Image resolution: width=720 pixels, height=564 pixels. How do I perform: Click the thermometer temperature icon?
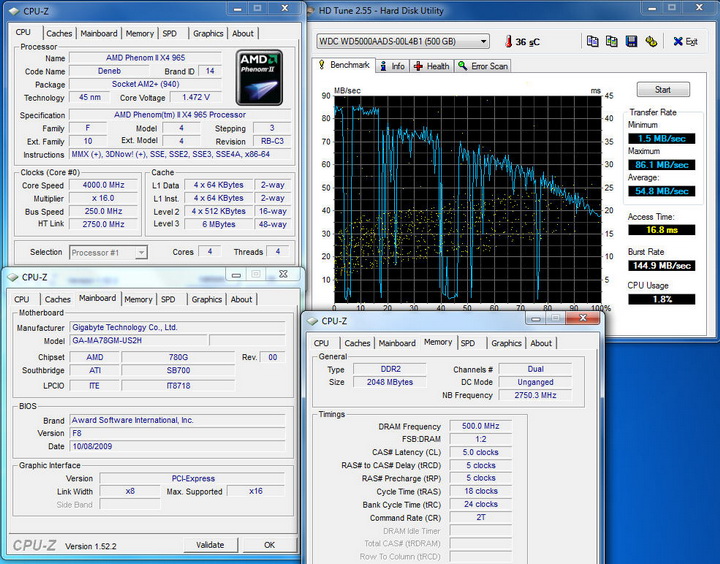click(x=507, y=42)
